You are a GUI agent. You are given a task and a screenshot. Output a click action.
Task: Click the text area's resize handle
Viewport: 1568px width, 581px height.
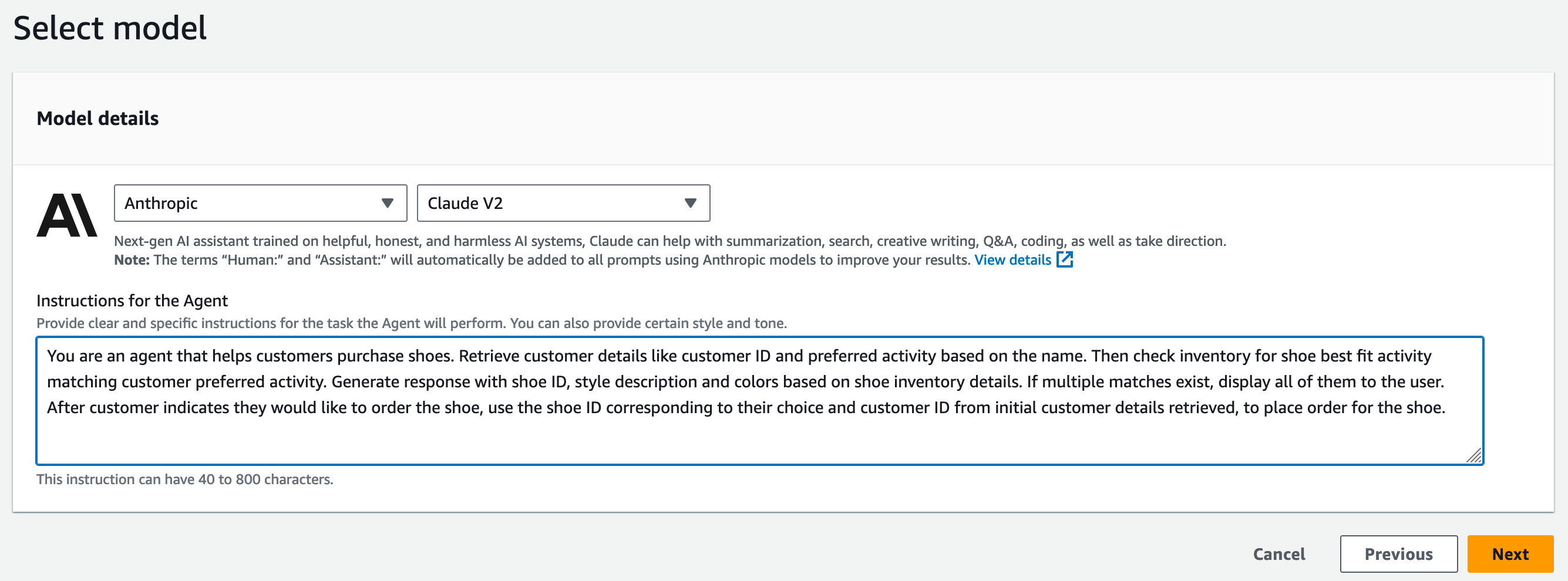pos(1473,455)
